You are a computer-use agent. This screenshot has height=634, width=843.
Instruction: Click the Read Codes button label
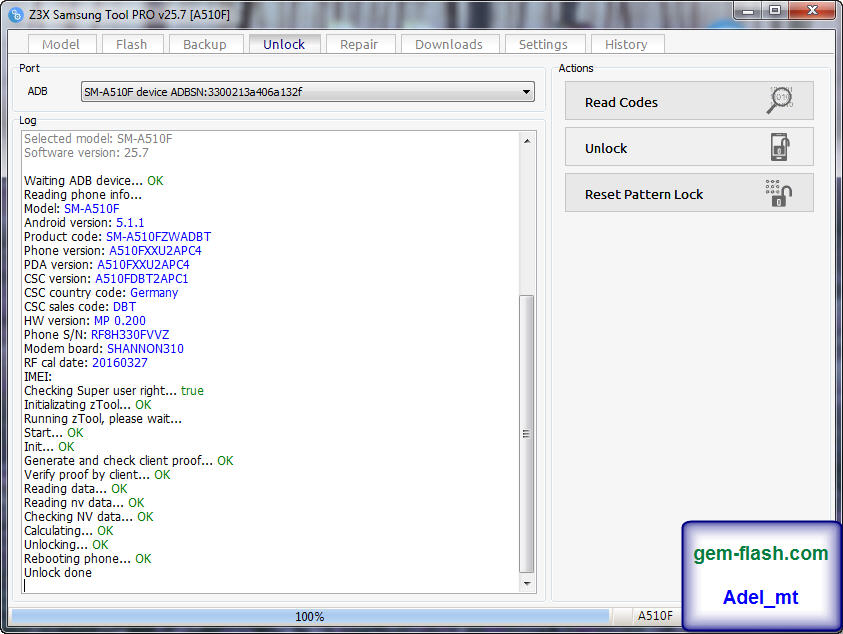click(x=621, y=102)
